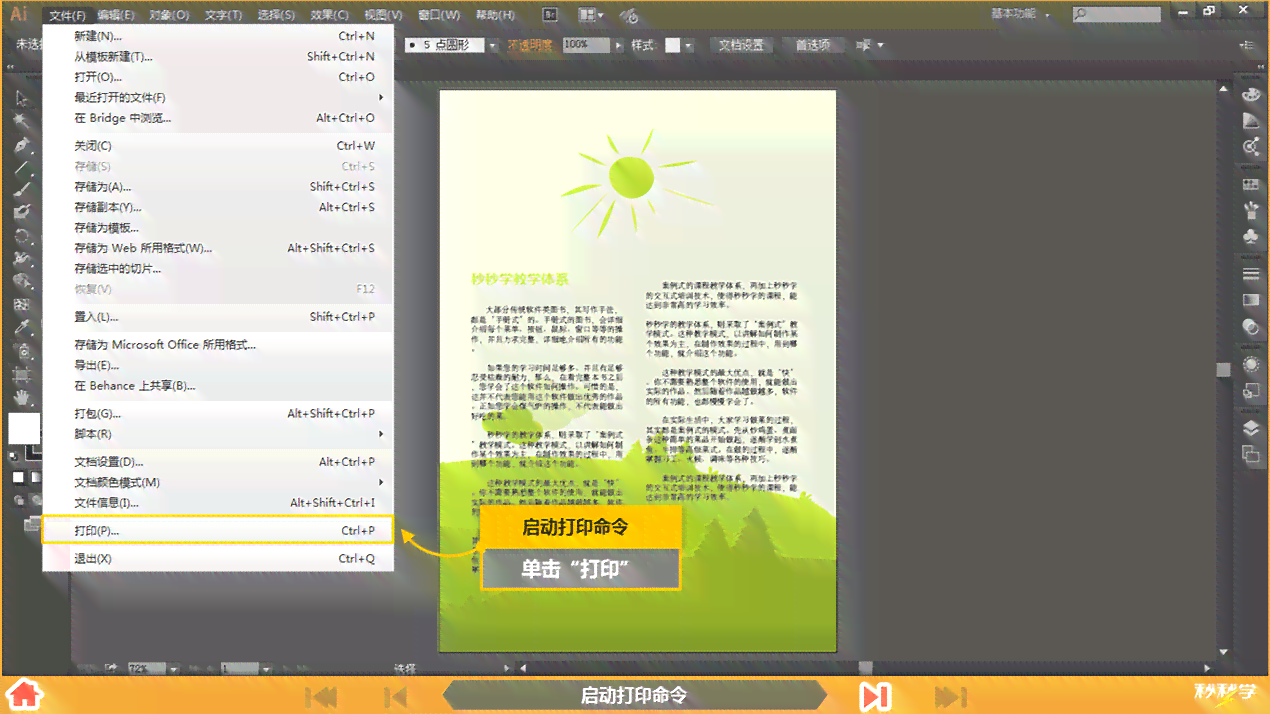Click the 不透明度 link

(x=530, y=45)
